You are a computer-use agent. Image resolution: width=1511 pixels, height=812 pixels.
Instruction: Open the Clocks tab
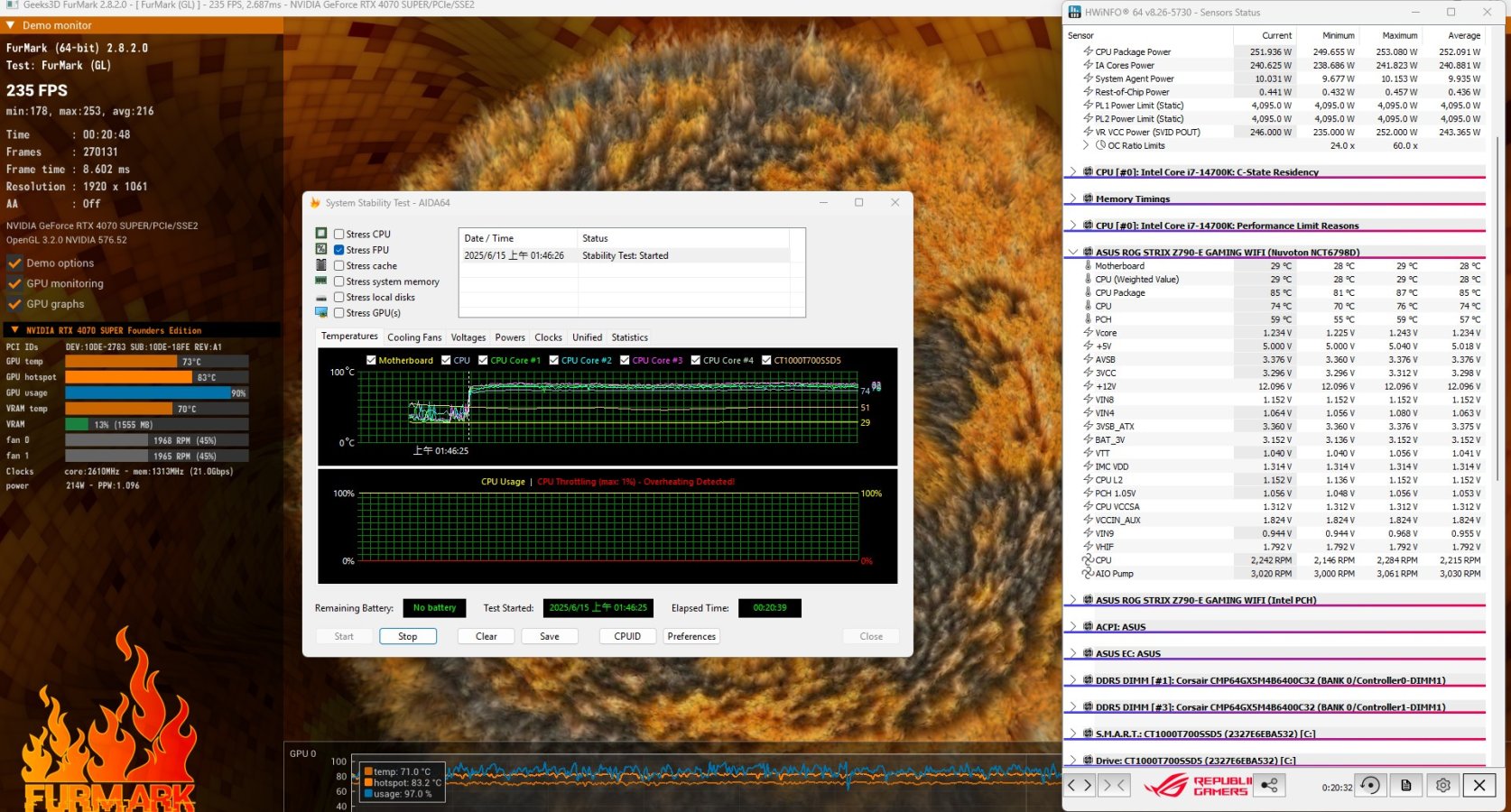pos(548,337)
